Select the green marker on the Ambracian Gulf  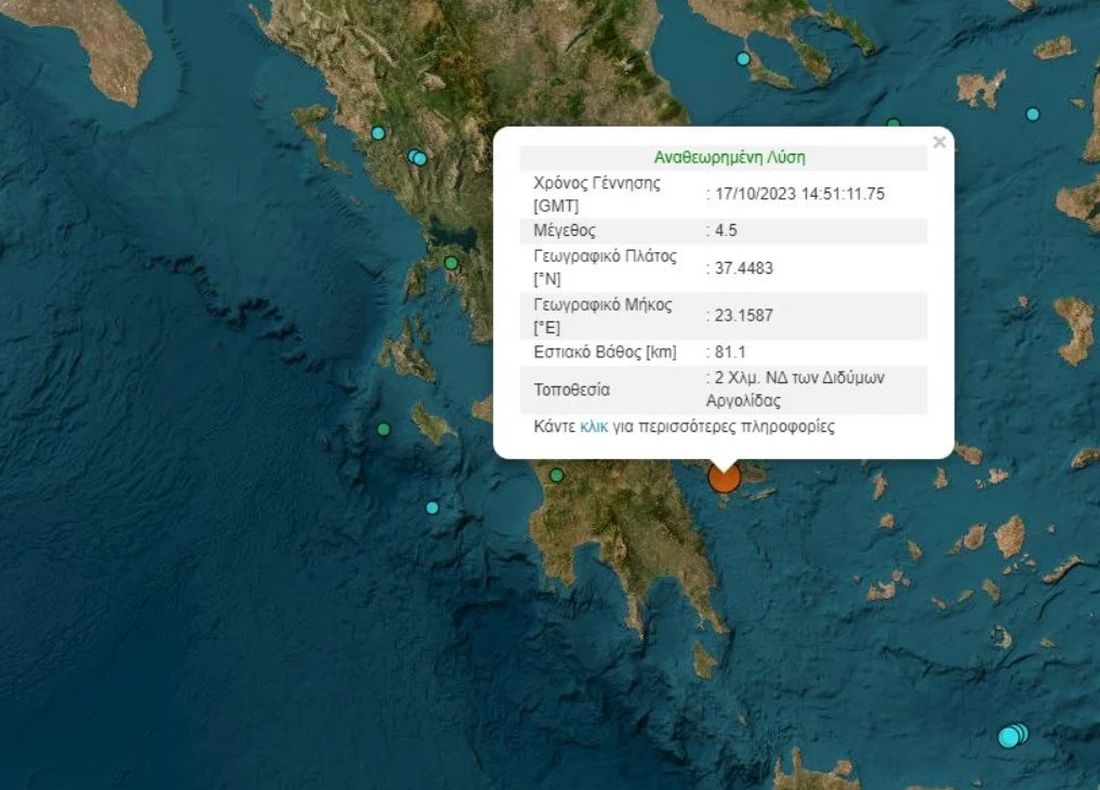pos(451,263)
